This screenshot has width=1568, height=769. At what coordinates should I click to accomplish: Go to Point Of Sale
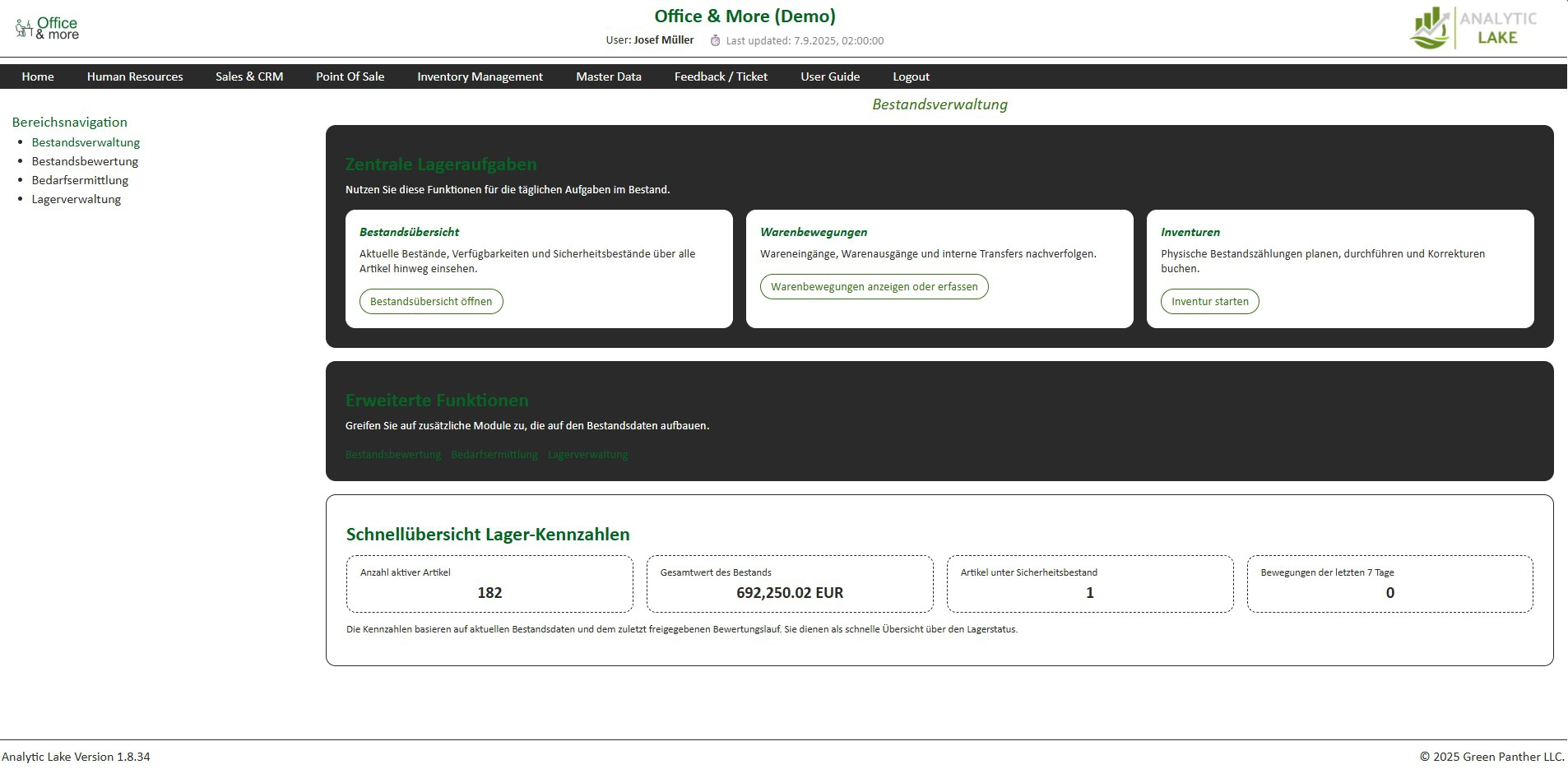pyautogui.click(x=350, y=76)
